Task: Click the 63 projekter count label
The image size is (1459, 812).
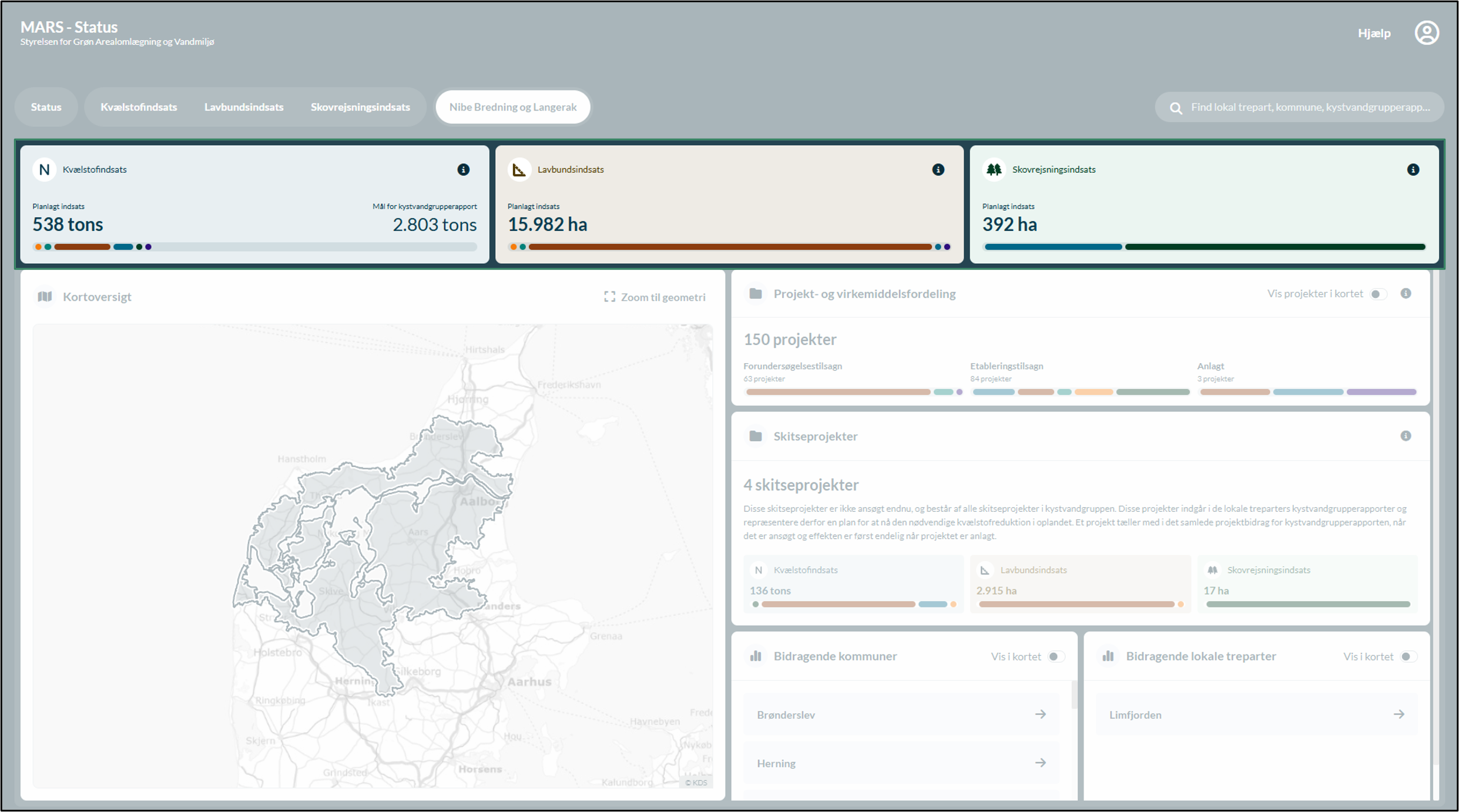Action: (764, 379)
